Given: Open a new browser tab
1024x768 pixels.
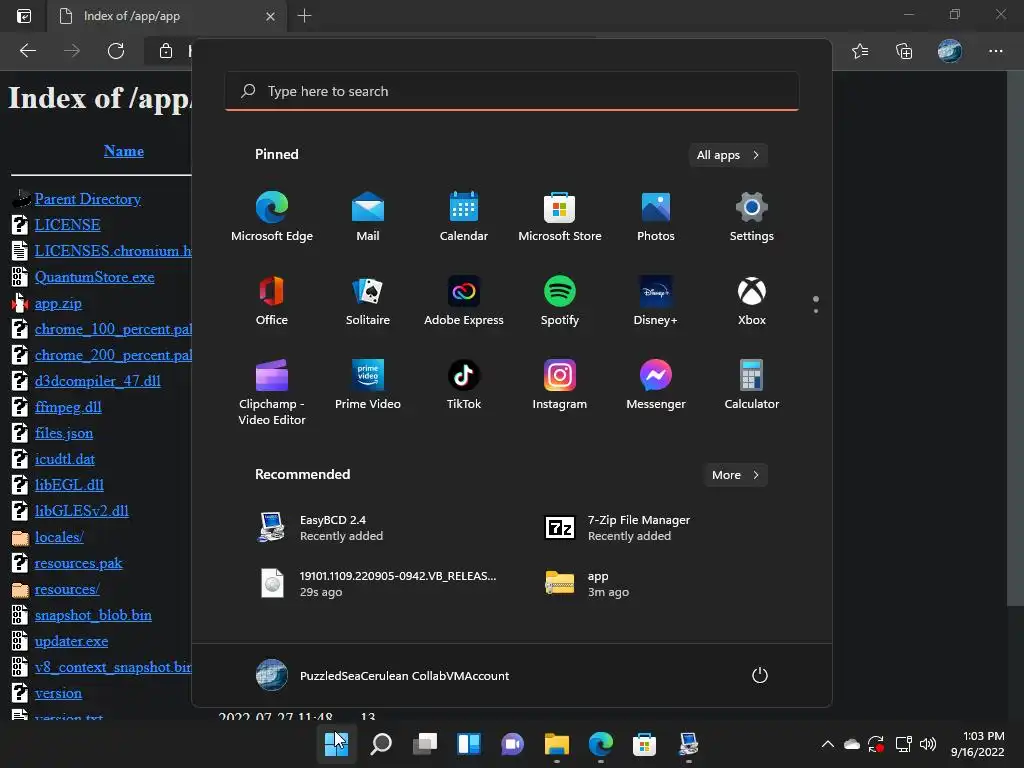Looking at the screenshot, I should [x=304, y=16].
